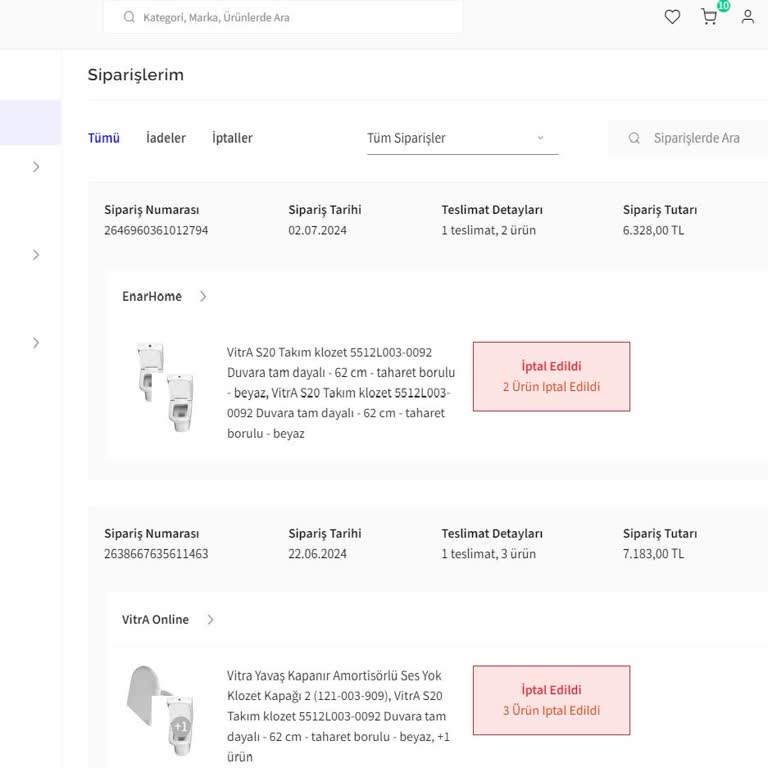
Task: Open the Klozet Kapağı product thumbnail with +1
Action: (x=160, y=711)
